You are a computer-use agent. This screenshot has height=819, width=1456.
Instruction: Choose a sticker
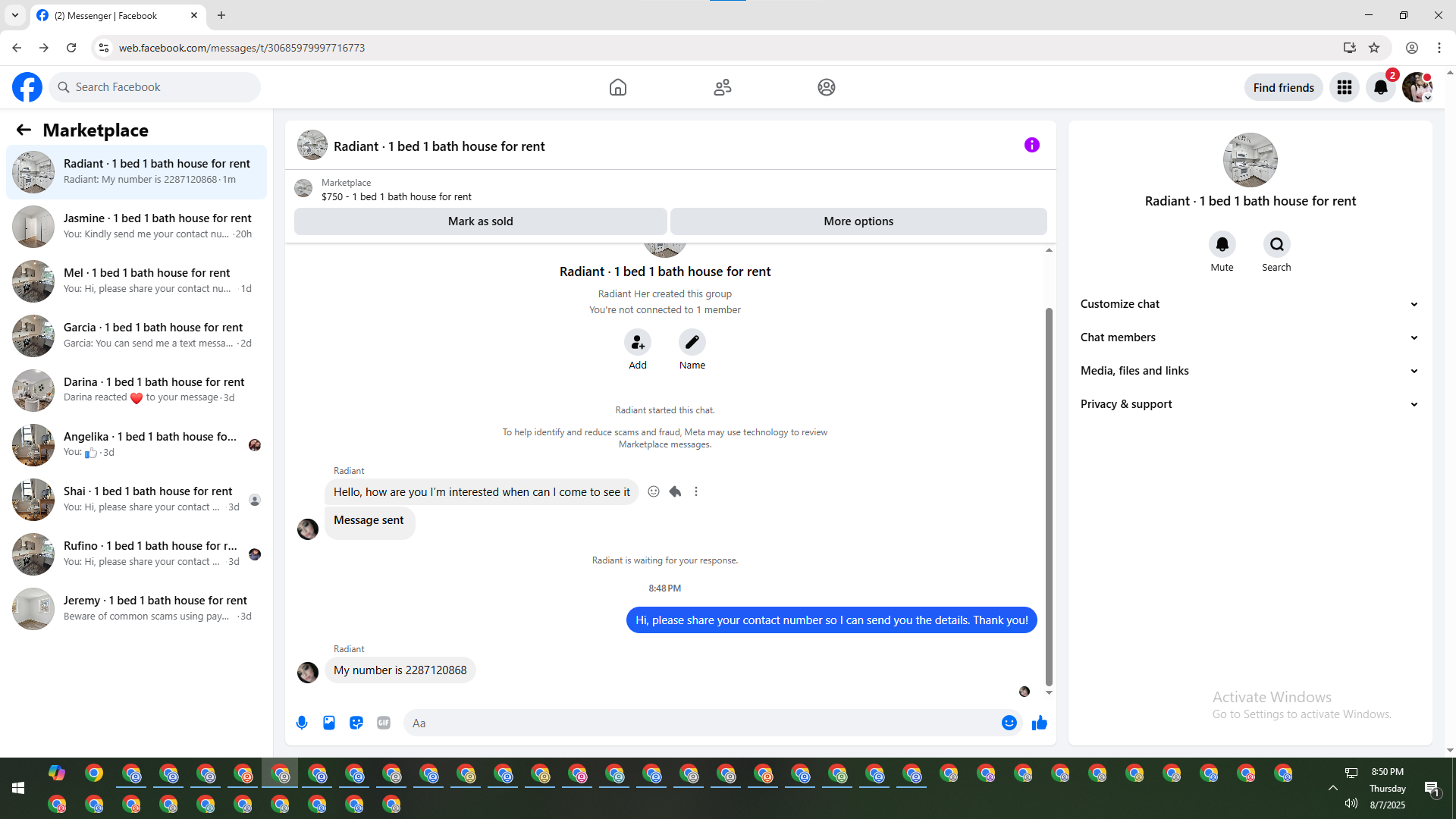coord(356,723)
